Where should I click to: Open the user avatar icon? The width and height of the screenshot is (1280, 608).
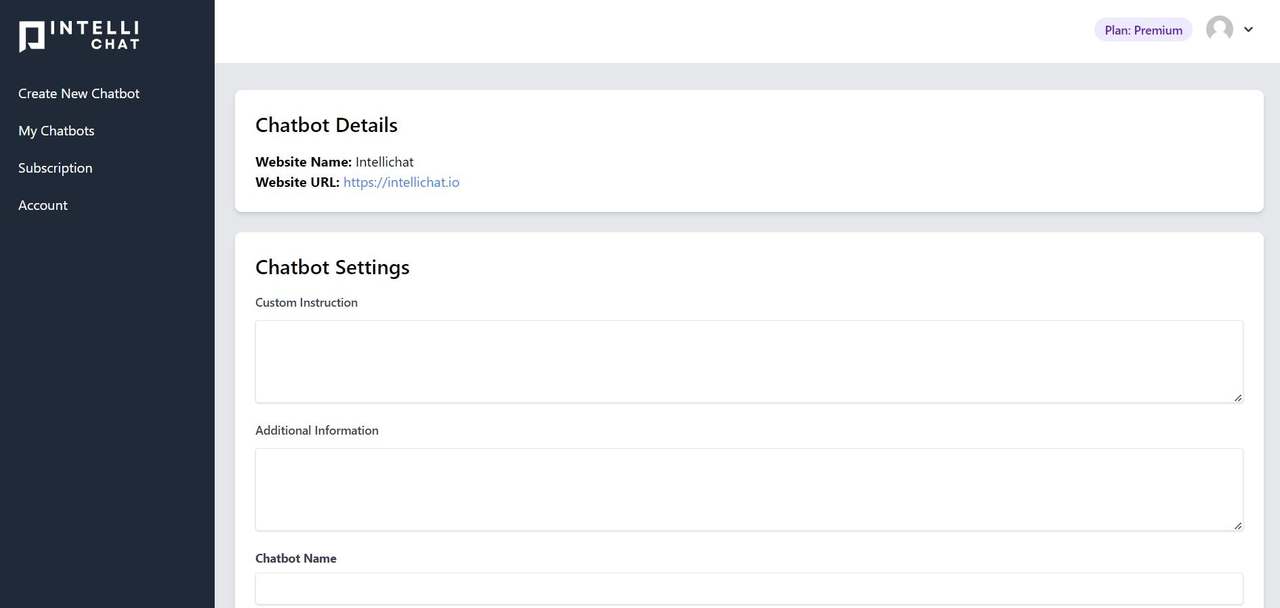pyautogui.click(x=1219, y=29)
